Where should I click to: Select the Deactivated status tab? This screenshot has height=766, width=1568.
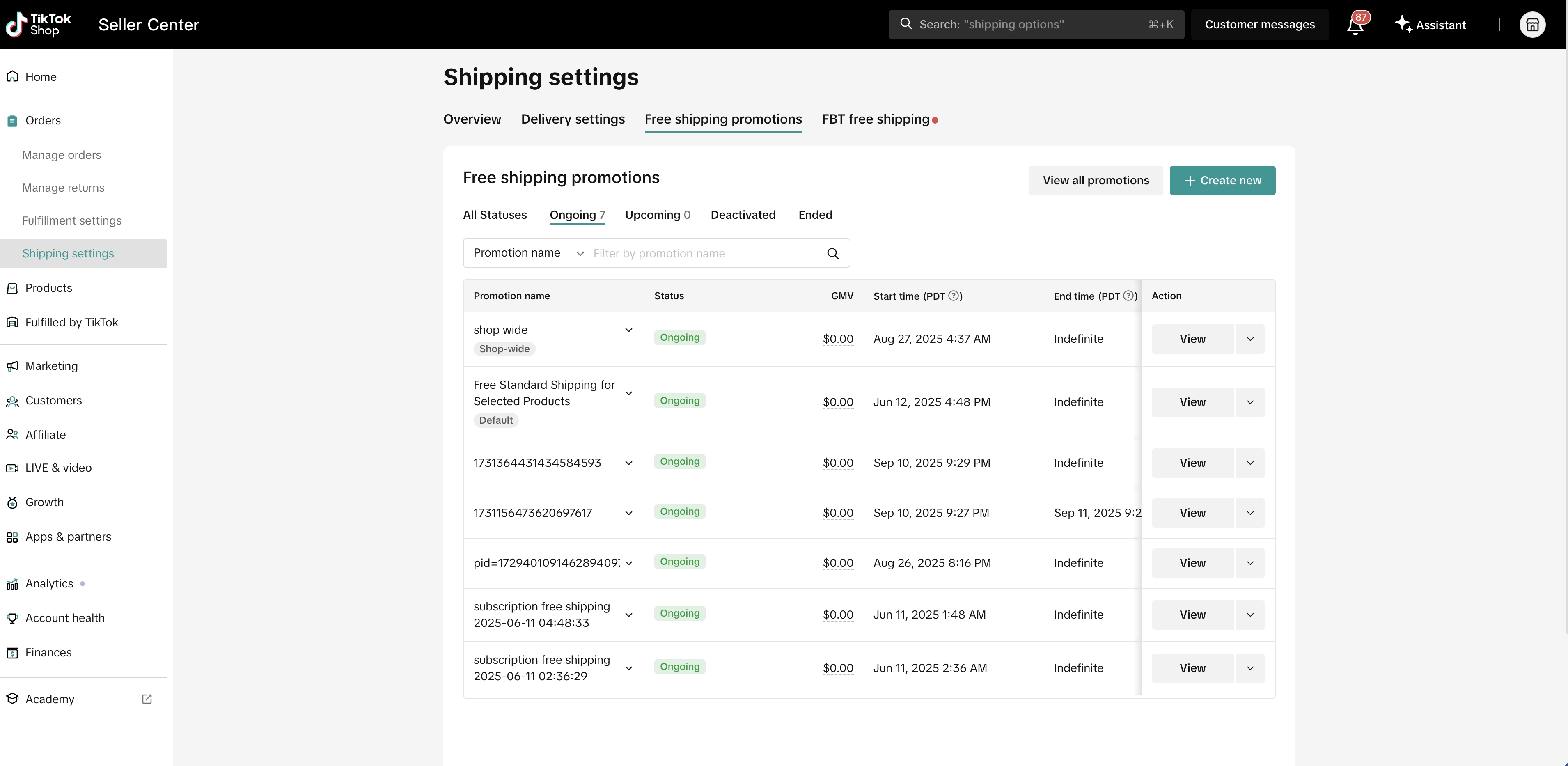click(743, 215)
